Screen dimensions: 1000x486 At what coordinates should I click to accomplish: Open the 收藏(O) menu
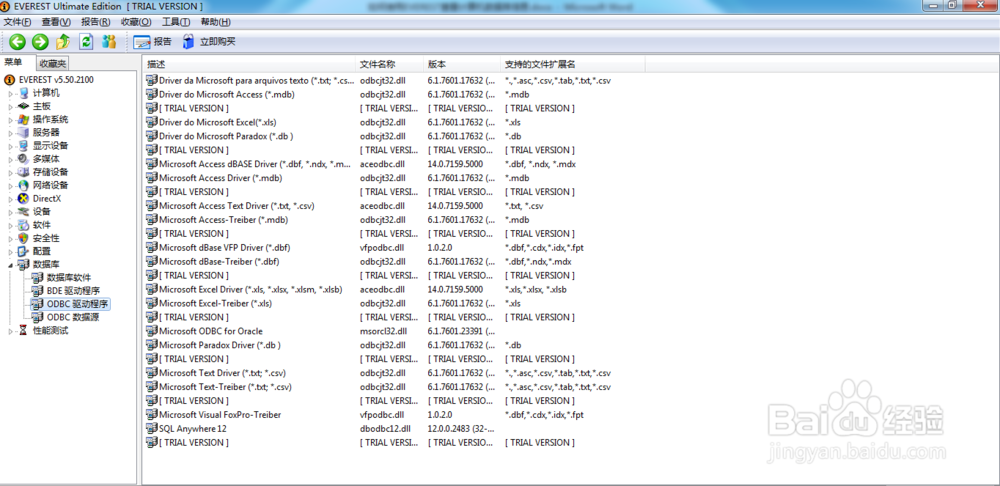point(136,22)
